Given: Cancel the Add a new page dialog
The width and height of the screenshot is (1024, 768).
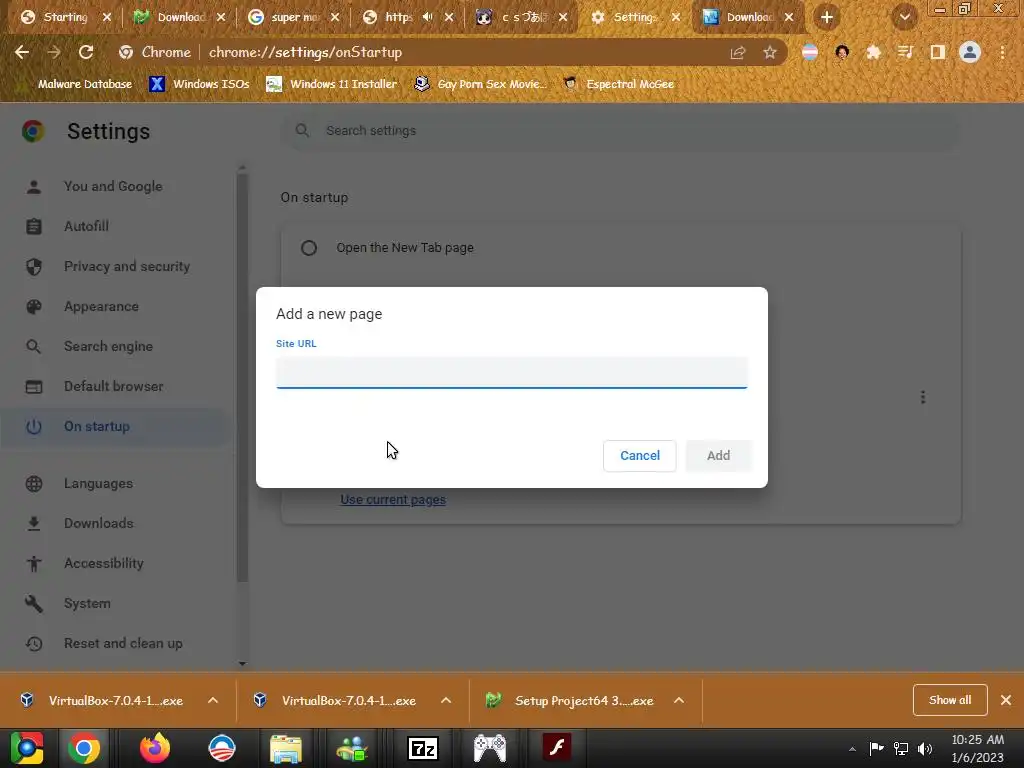Looking at the screenshot, I should (639, 455).
